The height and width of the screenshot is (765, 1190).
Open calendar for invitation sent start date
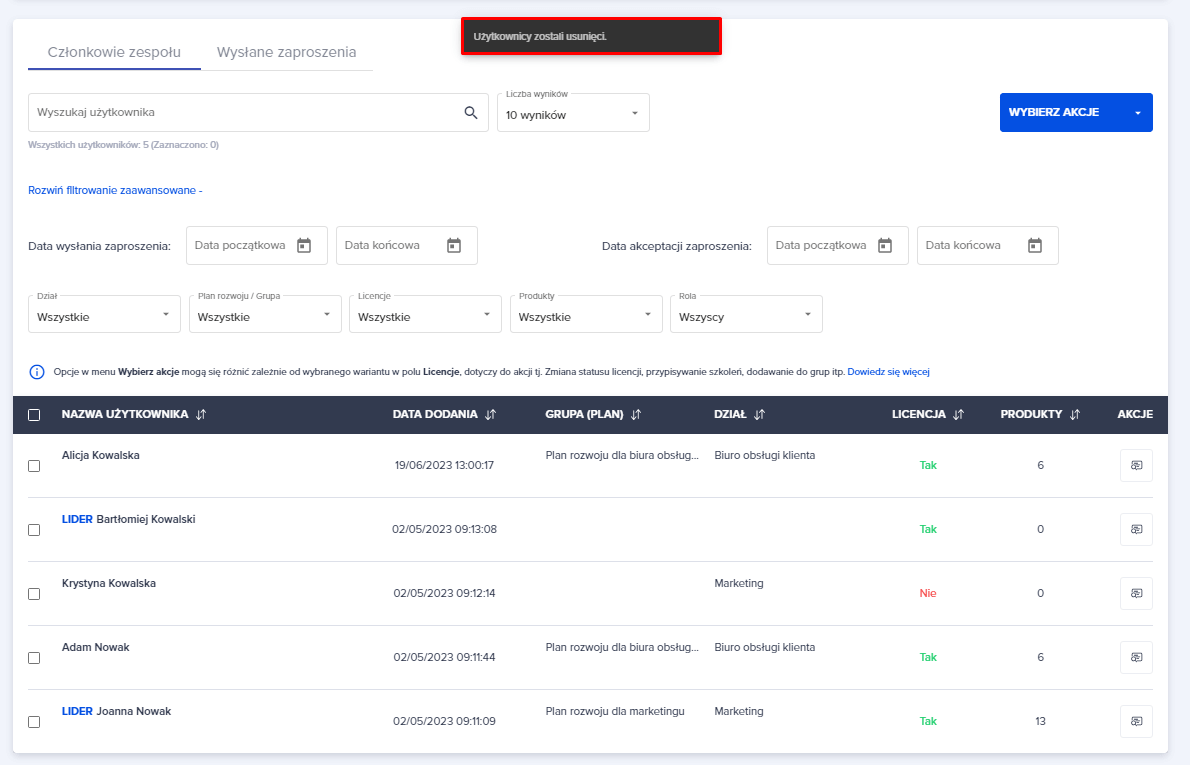[304, 245]
